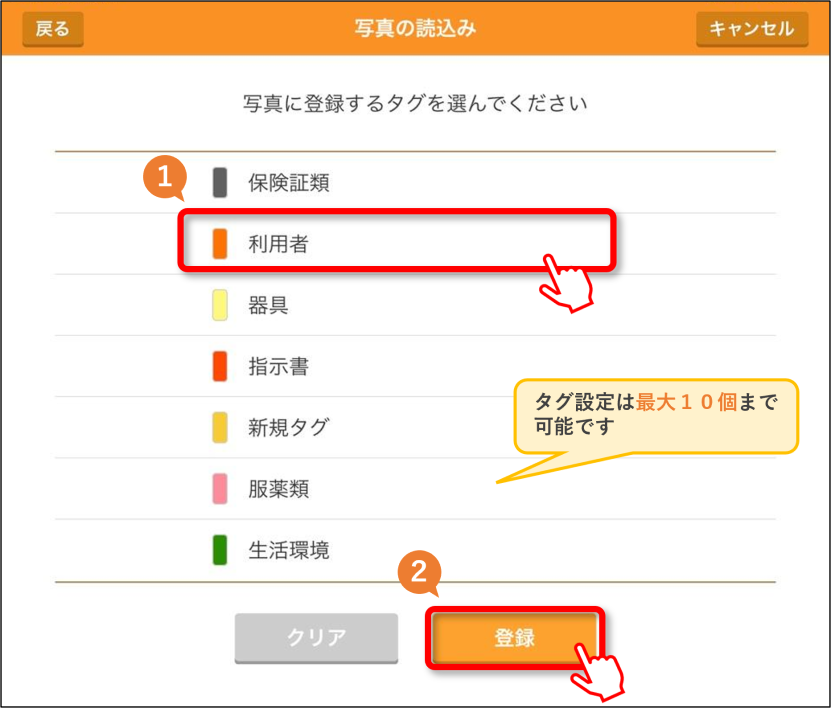Click the orange 登録 button
Screen dimensions: 831x708
click(514, 638)
